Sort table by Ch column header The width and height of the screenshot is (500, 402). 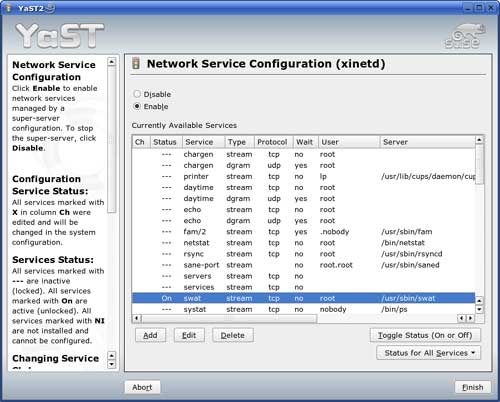click(x=141, y=142)
